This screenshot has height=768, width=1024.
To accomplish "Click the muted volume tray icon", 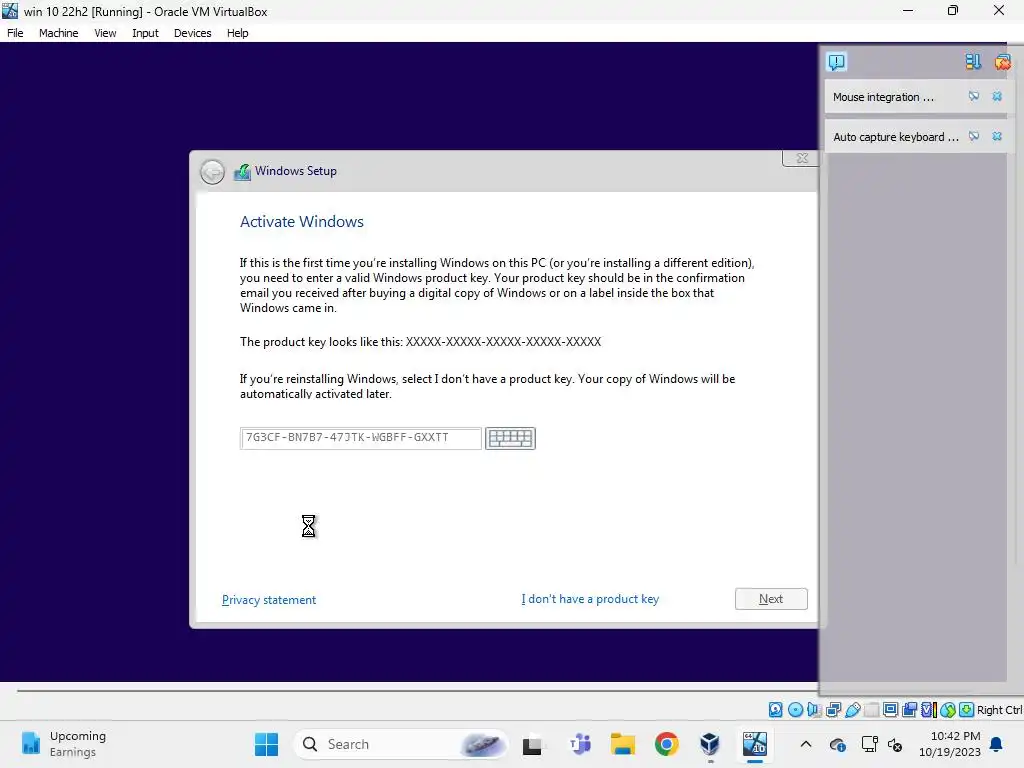I will (x=895, y=744).
